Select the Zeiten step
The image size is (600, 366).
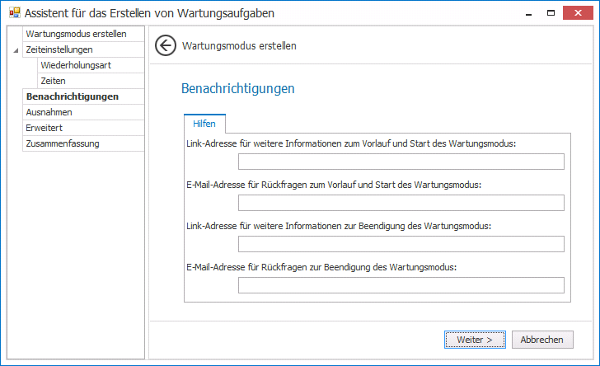click(x=91, y=81)
